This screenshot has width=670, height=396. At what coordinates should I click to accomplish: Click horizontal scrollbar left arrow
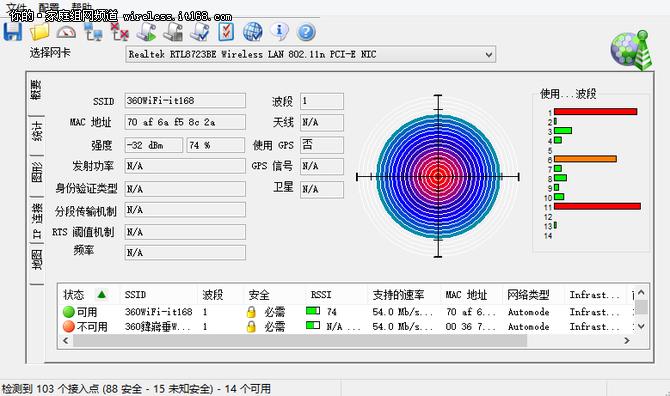pyautogui.click(x=66, y=340)
